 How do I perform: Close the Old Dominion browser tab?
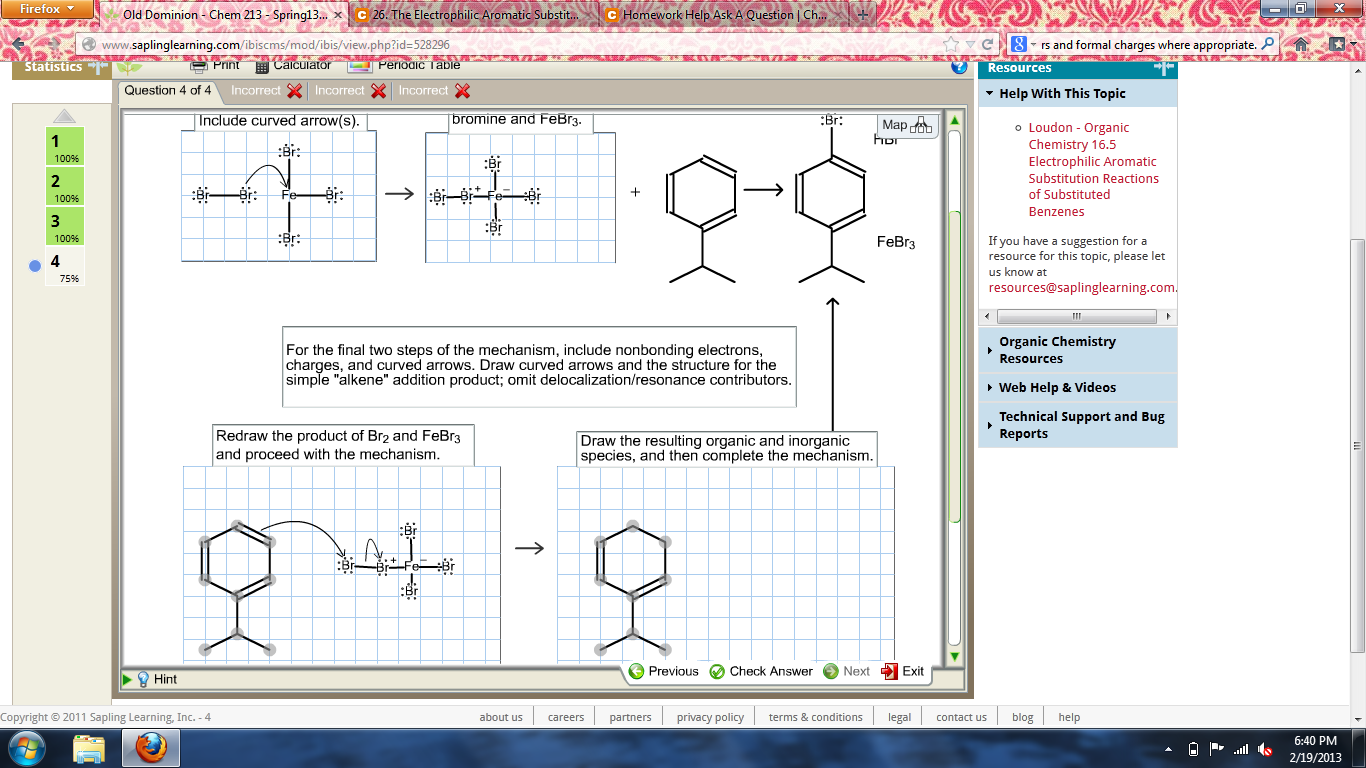(x=337, y=16)
